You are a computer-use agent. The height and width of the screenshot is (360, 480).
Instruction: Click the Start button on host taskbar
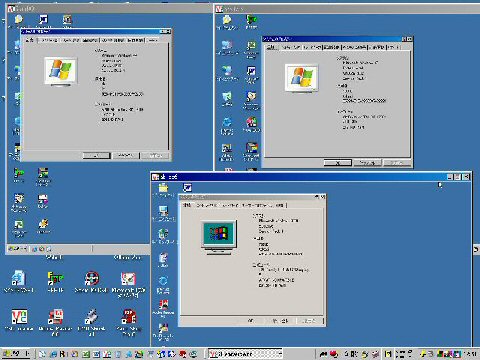coord(16,354)
